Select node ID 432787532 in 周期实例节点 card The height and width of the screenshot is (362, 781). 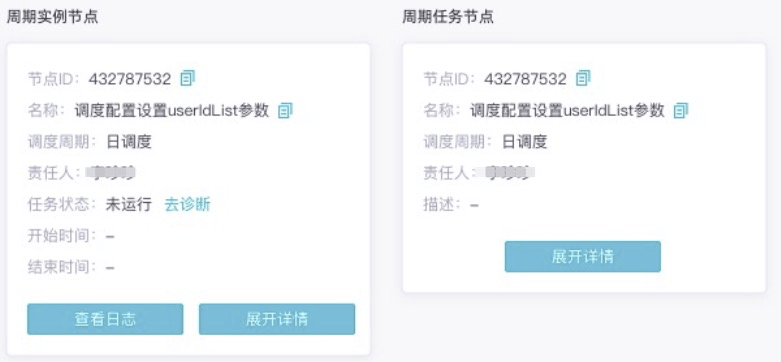(130, 79)
